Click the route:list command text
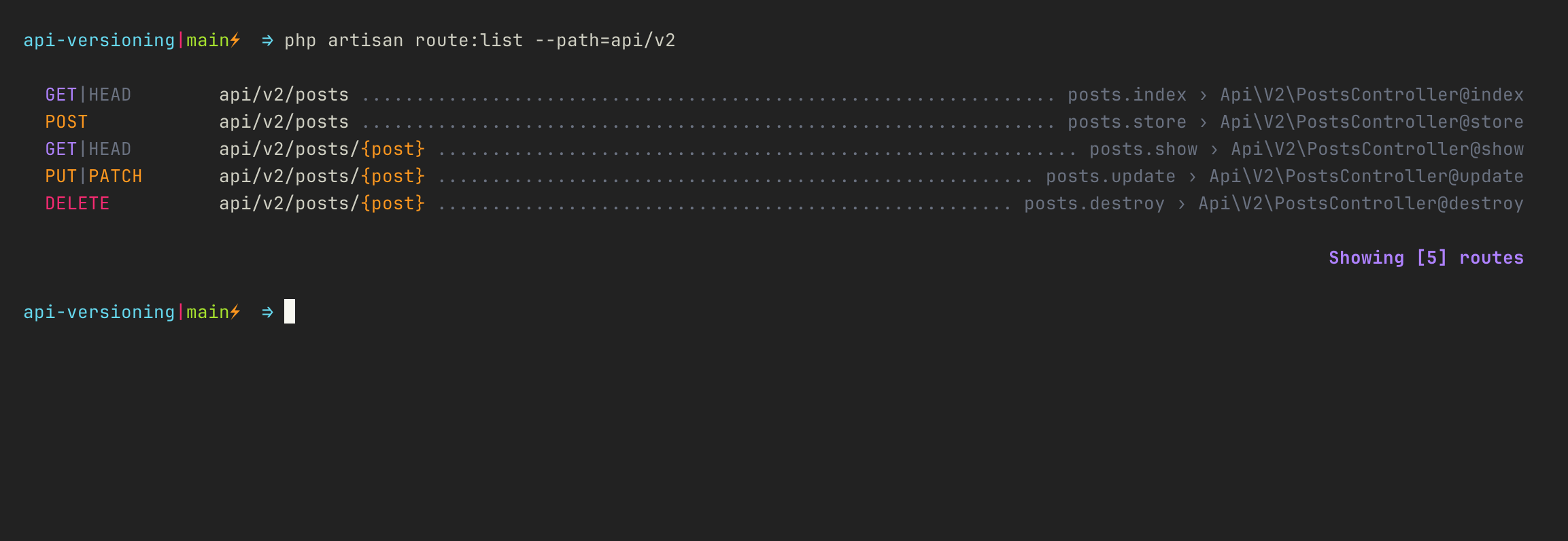1568x541 pixels. [469, 41]
